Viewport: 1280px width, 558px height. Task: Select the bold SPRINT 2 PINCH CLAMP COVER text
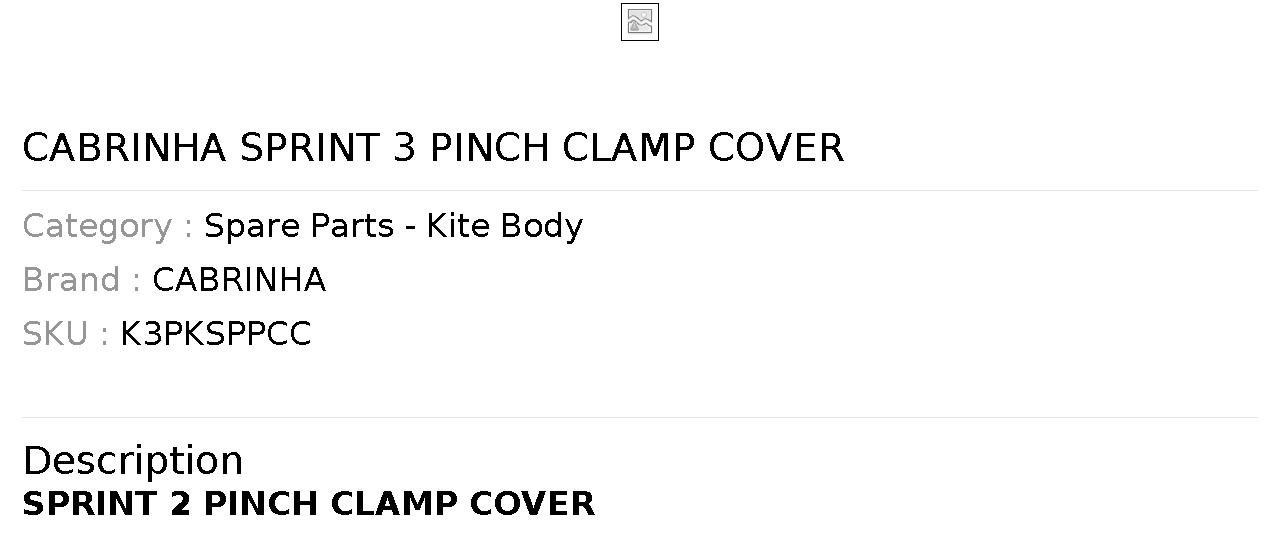pyautogui.click(x=309, y=503)
